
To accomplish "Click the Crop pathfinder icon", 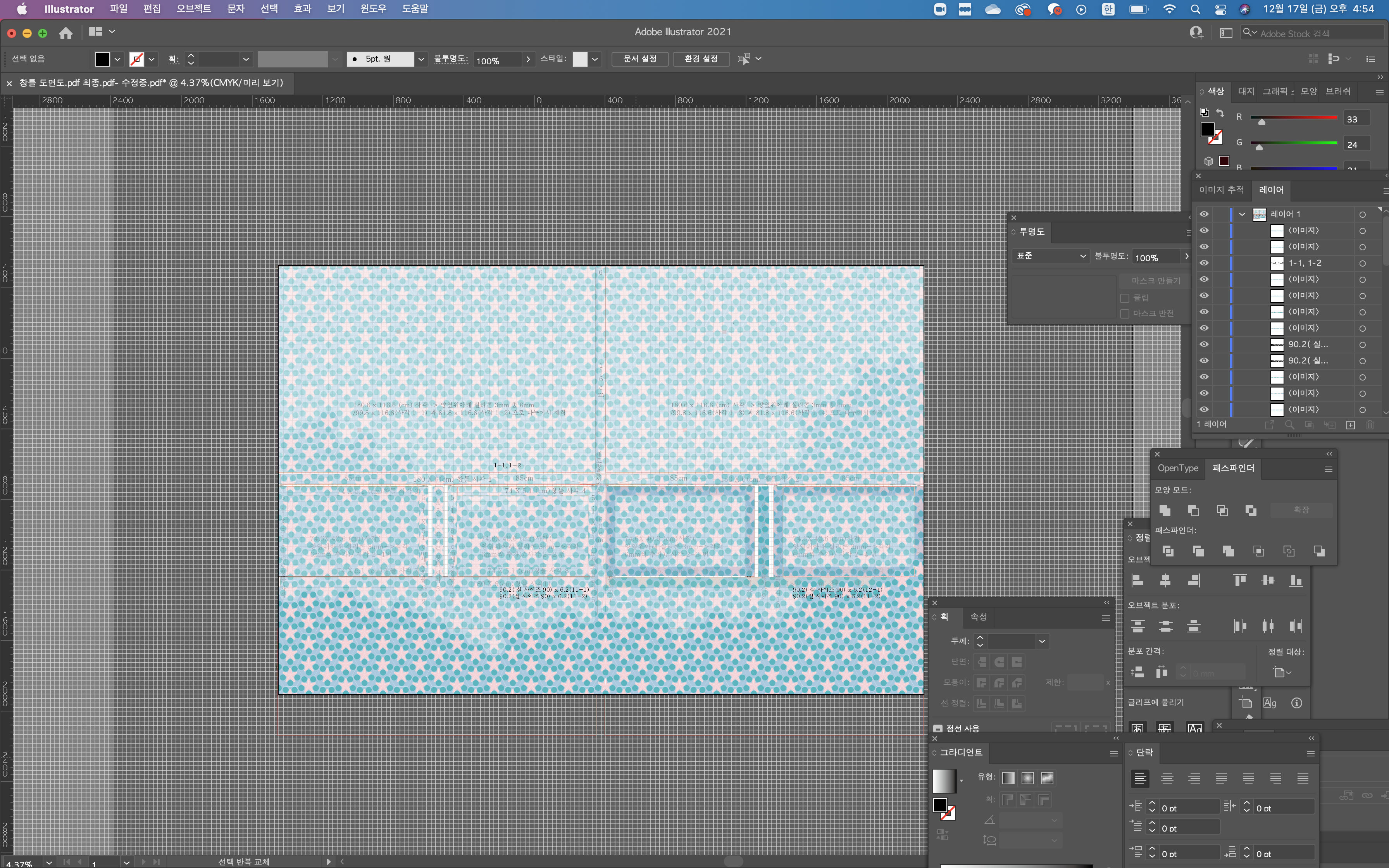I will tap(1259, 551).
